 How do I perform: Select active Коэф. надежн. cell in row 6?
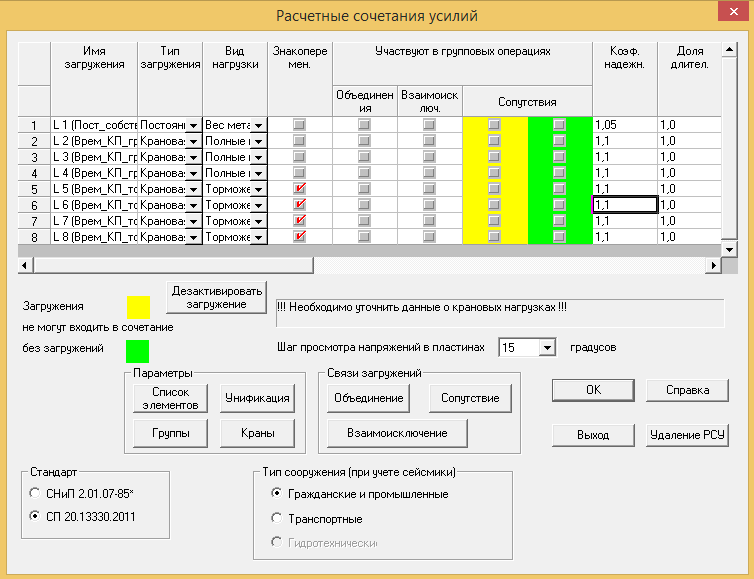tap(625, 205)
